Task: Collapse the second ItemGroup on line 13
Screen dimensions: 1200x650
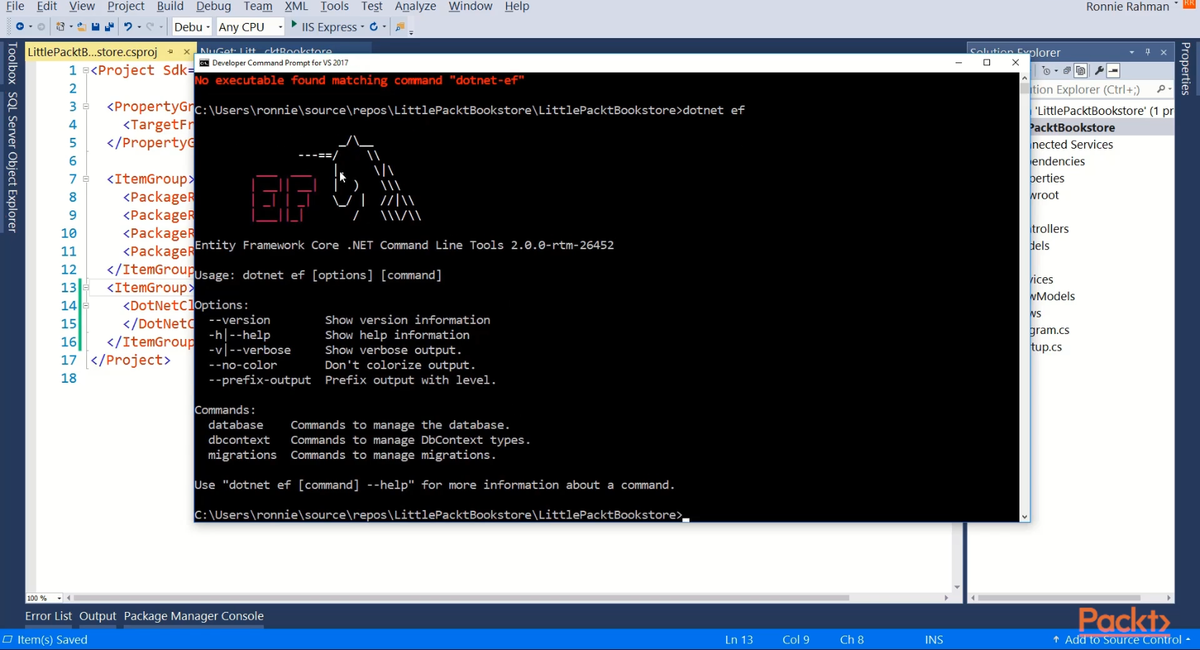Action: tap(85, 288)
